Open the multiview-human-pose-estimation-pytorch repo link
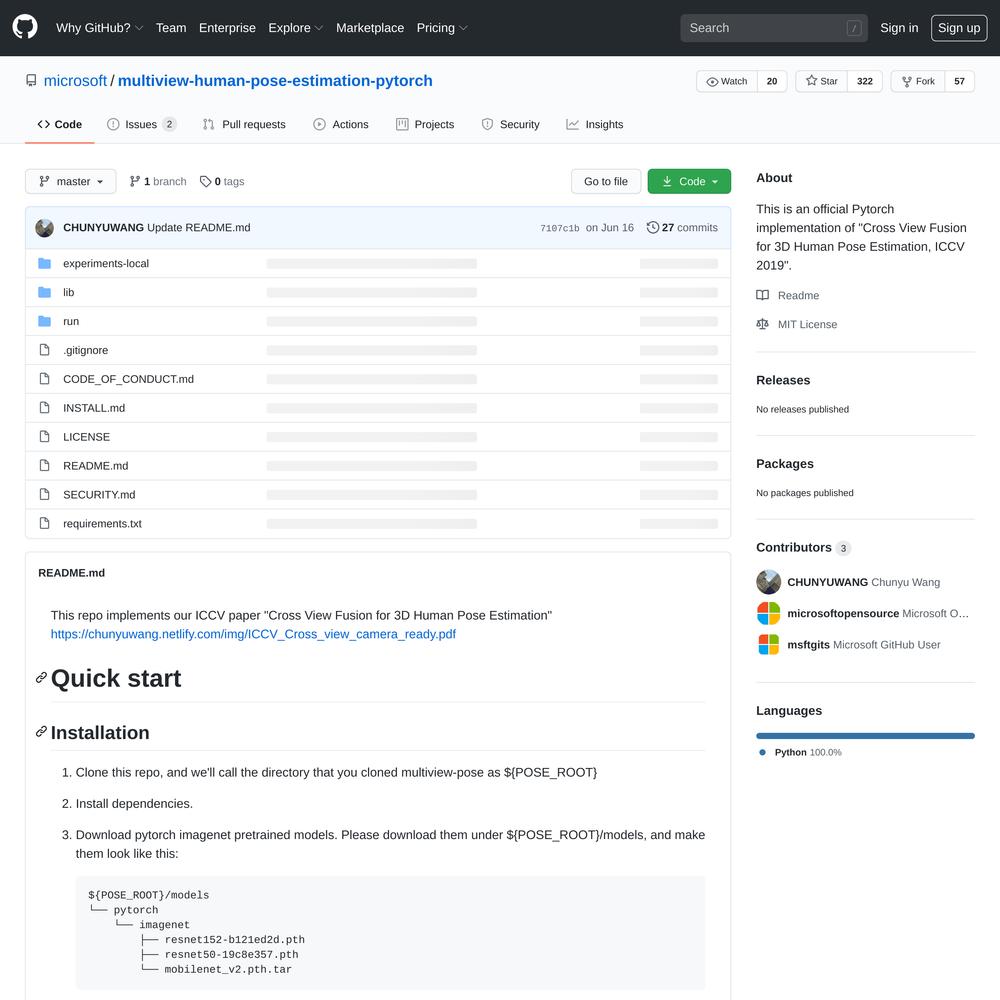The width and height of the screenshot is (1000, 1000). pyautogui.click(x=276, y=81)
